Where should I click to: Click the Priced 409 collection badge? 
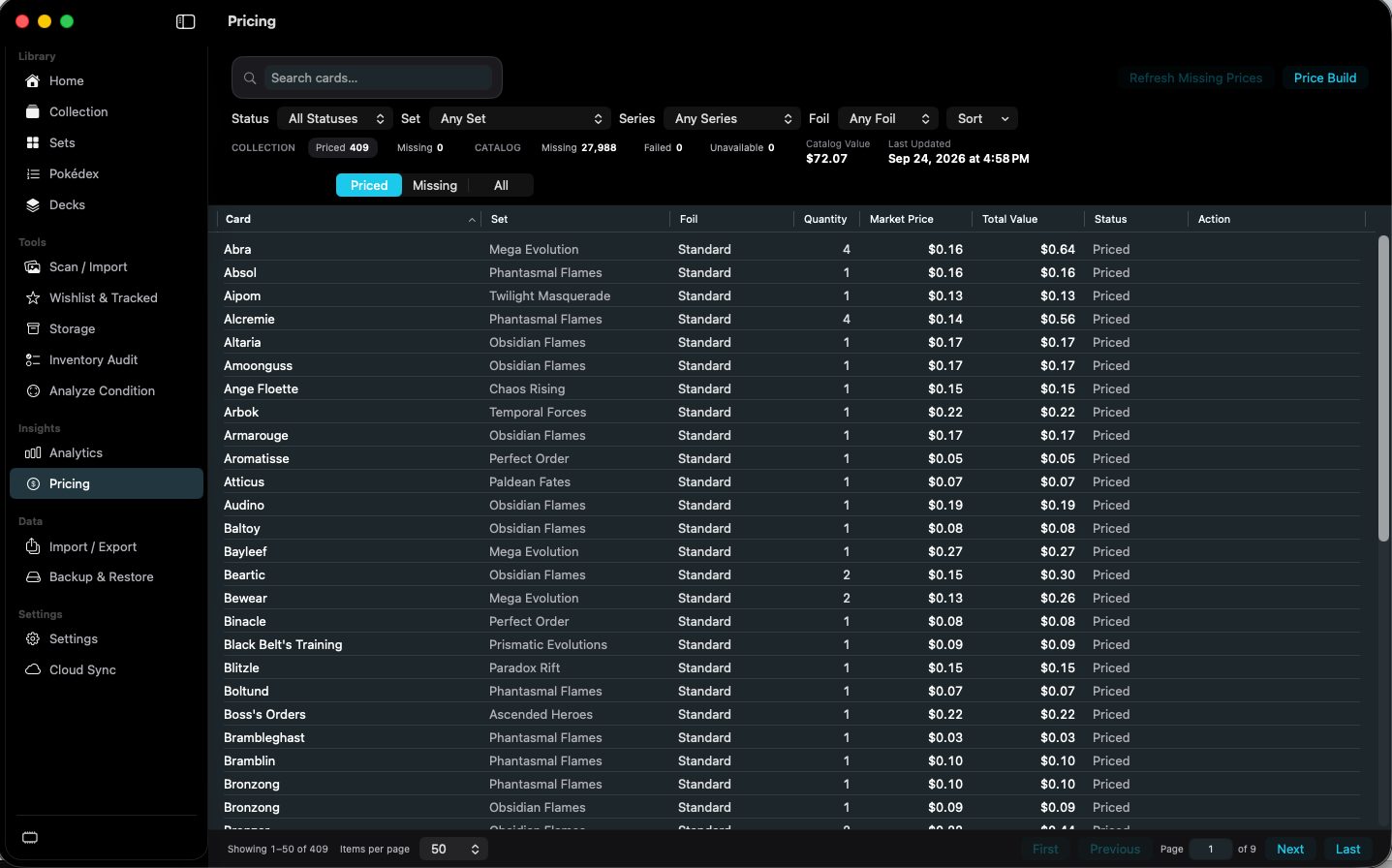(342, 147)
